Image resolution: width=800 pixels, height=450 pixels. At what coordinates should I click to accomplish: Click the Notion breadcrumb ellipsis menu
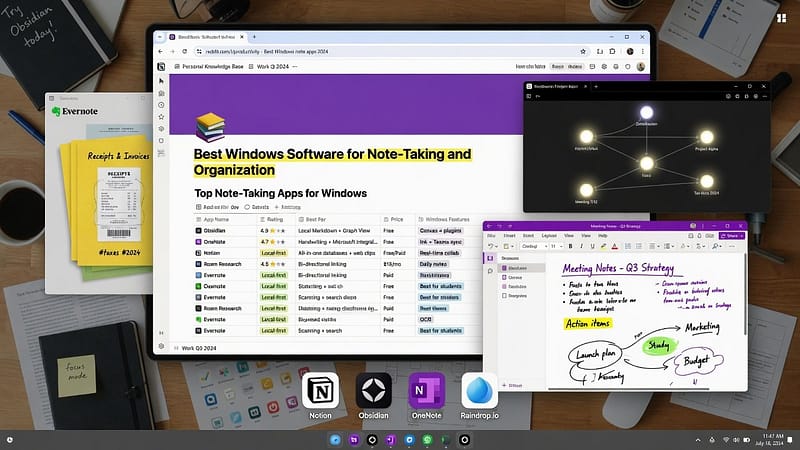click(295, 66)
